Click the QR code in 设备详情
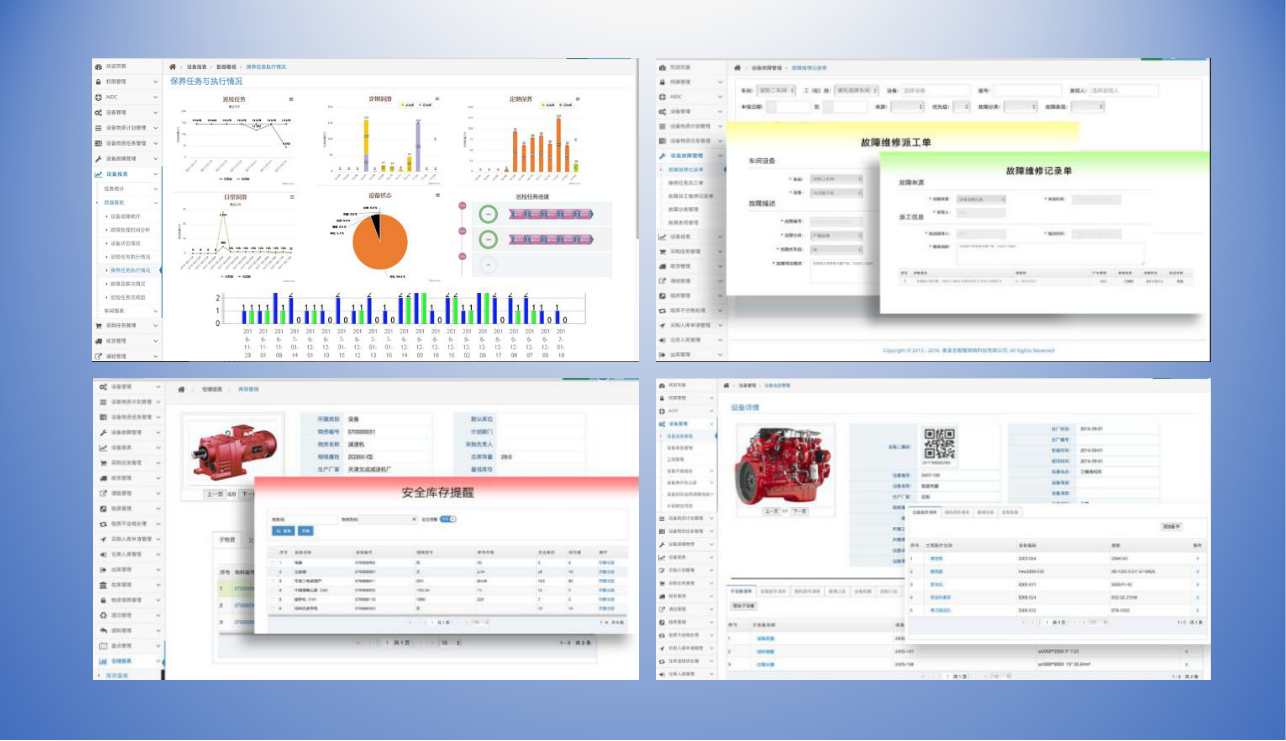The image size is (1286, 741). coord(939,443)
